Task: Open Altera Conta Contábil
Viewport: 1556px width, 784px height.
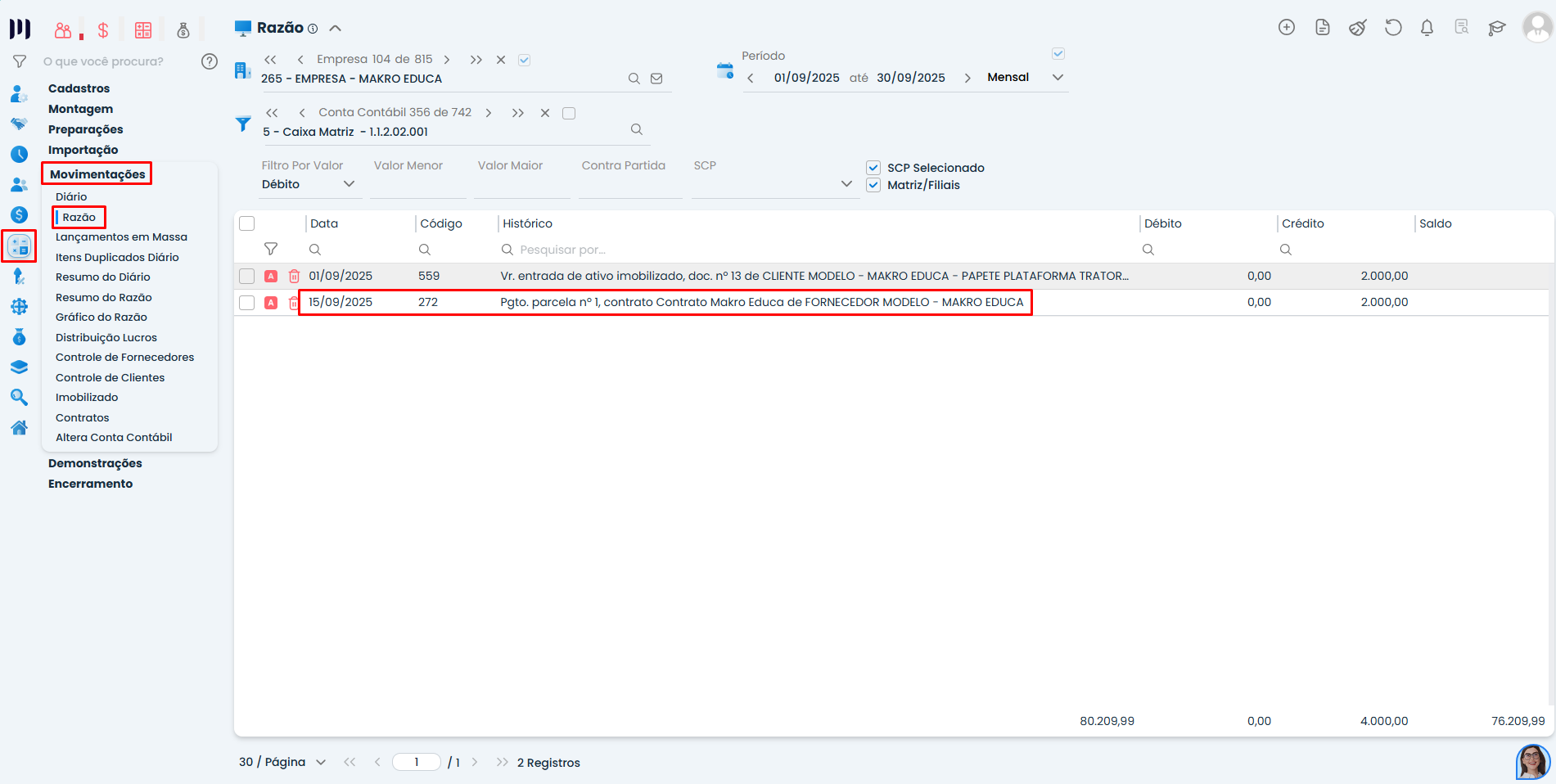Action: tap(114, 437)
